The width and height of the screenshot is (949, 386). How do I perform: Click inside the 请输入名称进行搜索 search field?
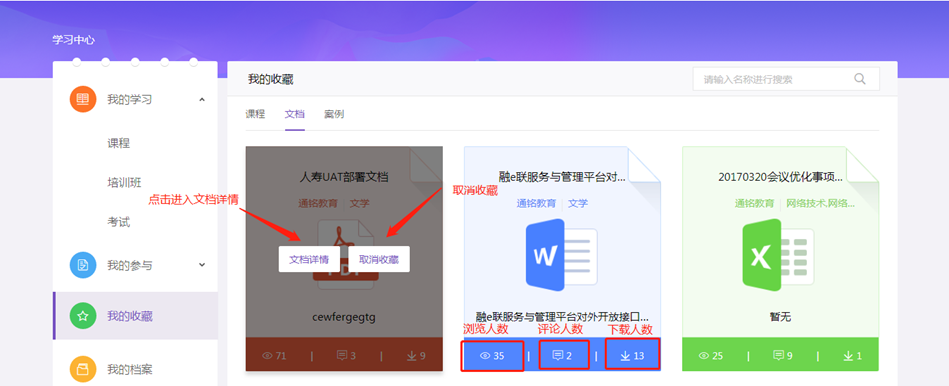point(786,79)
